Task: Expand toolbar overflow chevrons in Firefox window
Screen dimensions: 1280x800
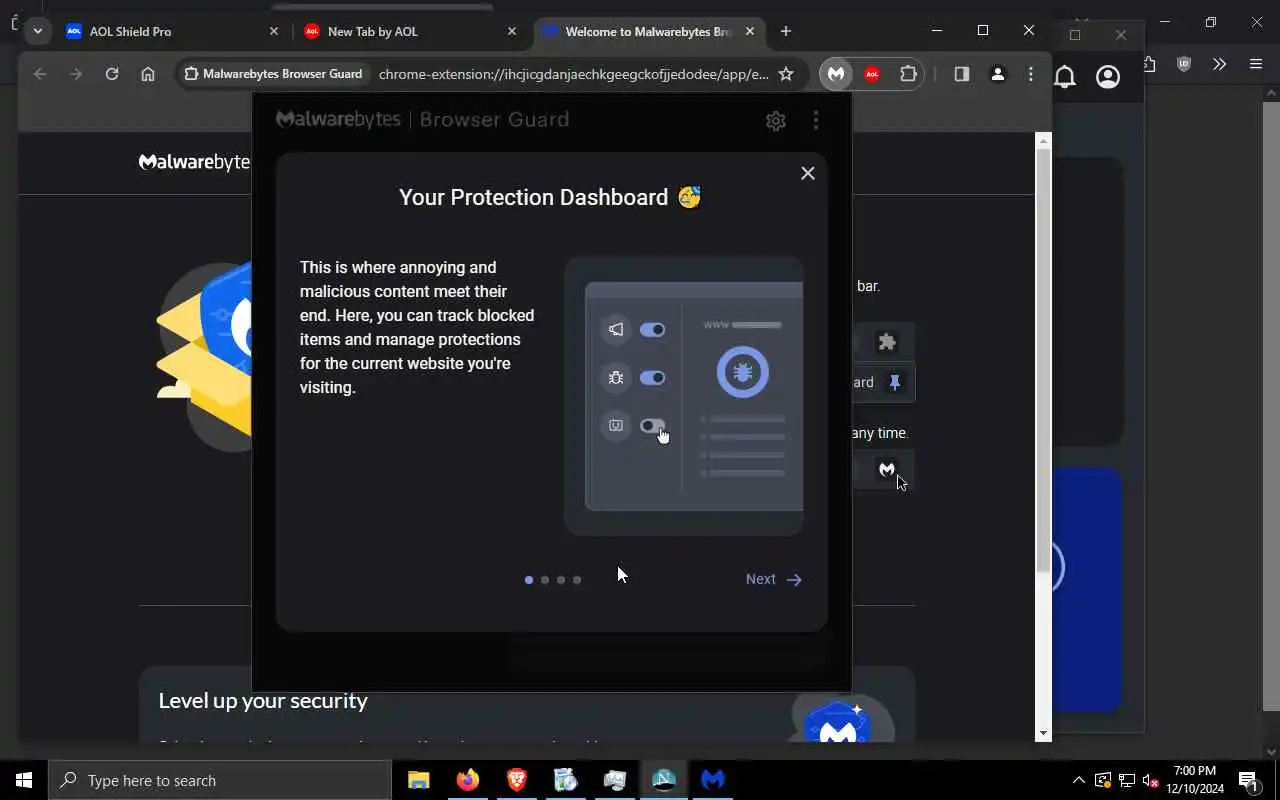Action: 1219,64
